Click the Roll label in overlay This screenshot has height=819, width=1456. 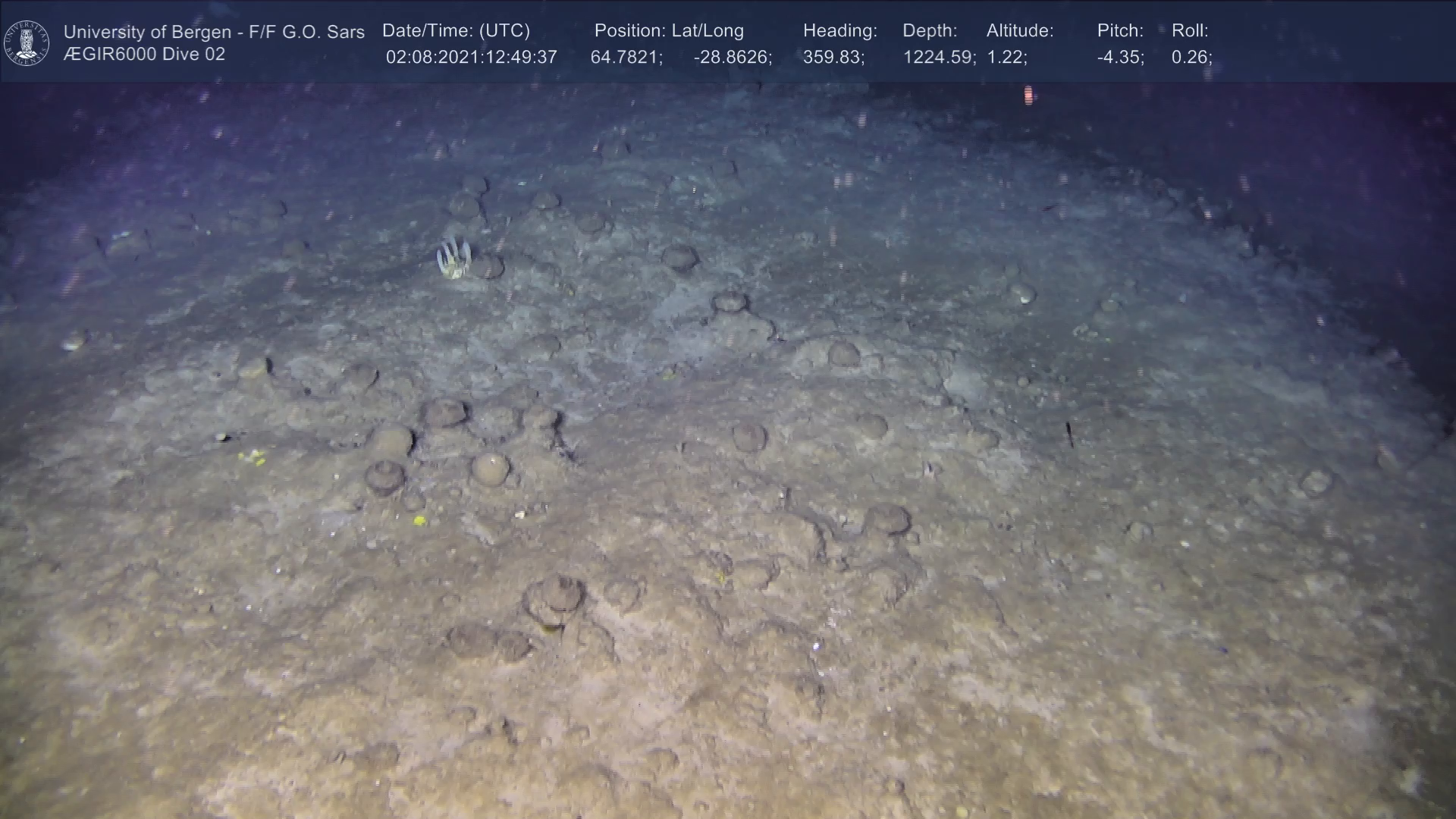point(1190,31)
